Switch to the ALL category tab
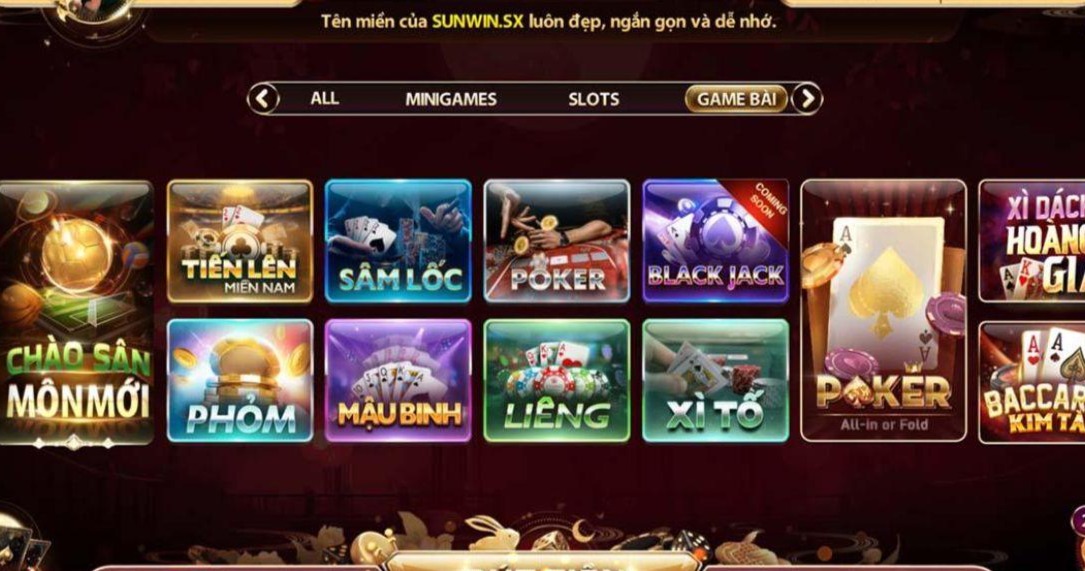Viewport: 1085px width, 571px height. [x=325, y=98]
